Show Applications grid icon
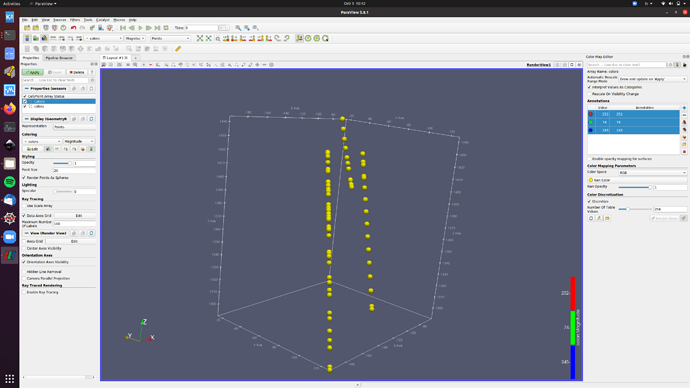Image resolution: width=690 pixels, height=388 pixels. click(x=10, y=378)
